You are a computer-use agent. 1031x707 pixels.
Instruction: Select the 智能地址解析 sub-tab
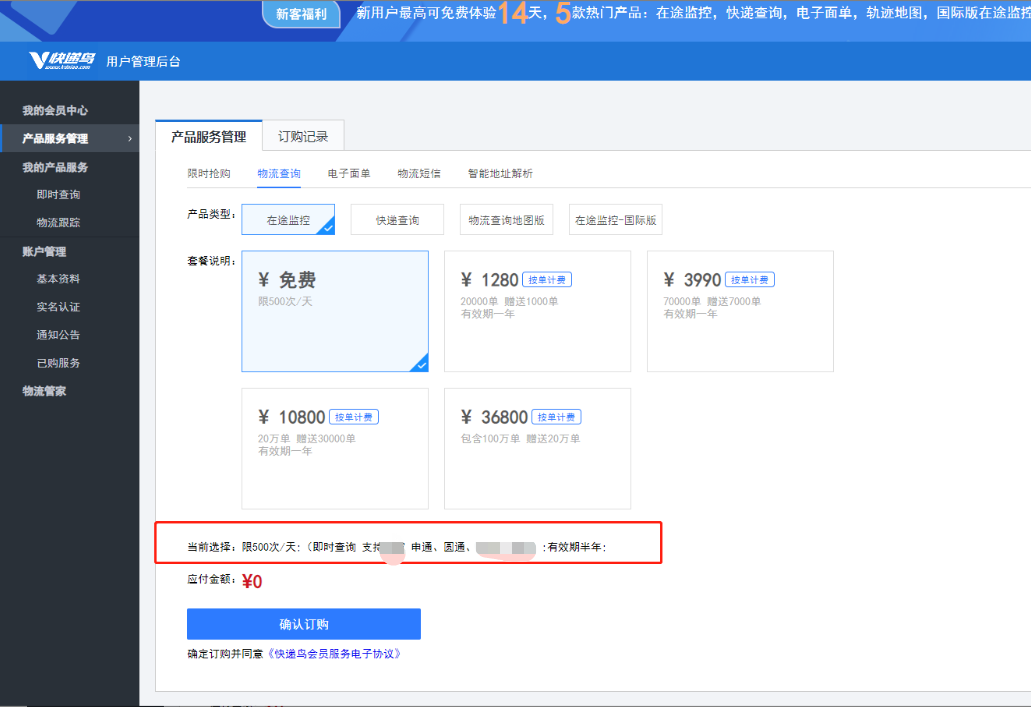click(500, 174)
